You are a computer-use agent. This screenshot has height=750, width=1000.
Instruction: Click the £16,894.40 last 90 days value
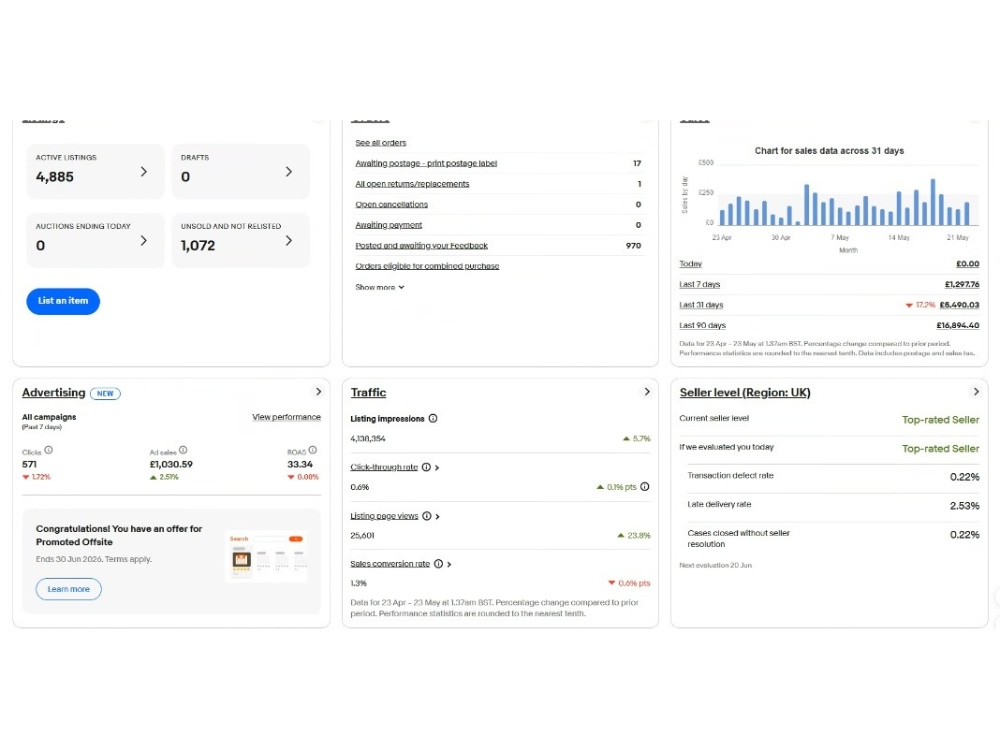(x=958, y=325)
